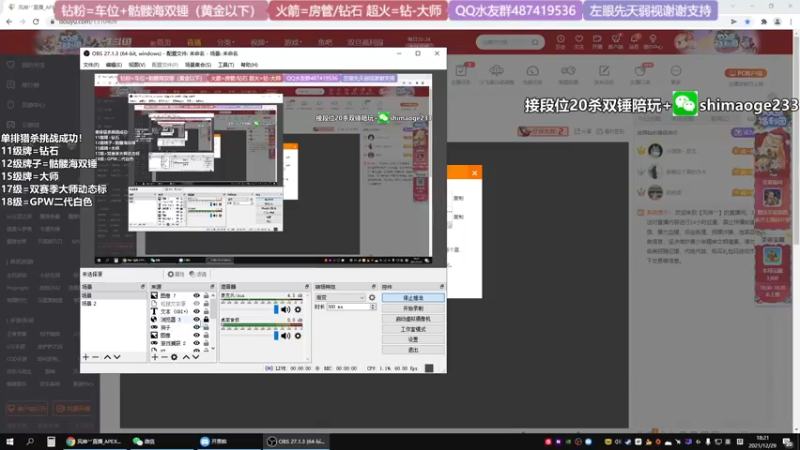The image size is (800, 450).
Task: Toggle visibility of 文本 (GDI+) source
Action: click(196, 311)
